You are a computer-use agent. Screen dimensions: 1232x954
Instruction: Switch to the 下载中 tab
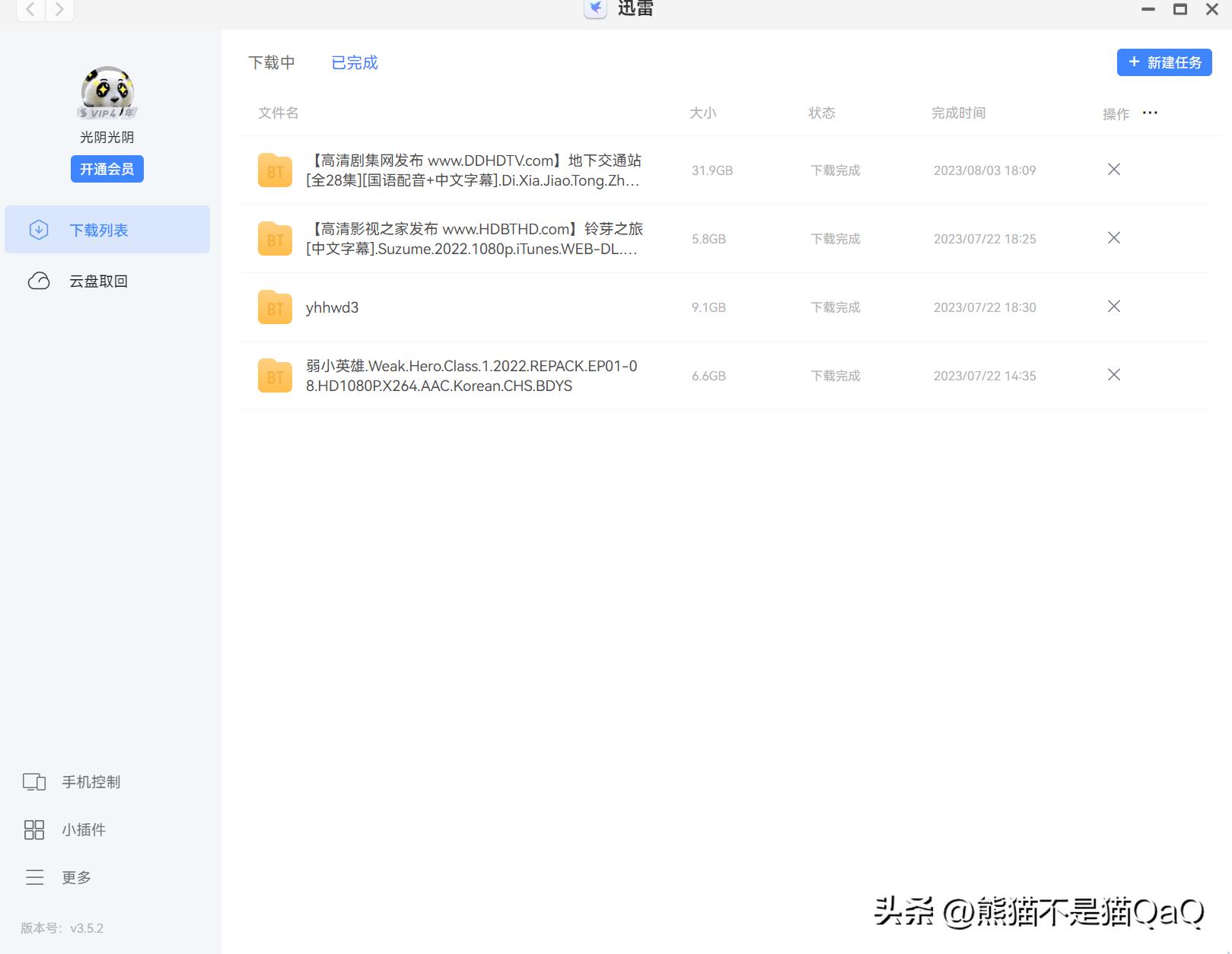272,62
